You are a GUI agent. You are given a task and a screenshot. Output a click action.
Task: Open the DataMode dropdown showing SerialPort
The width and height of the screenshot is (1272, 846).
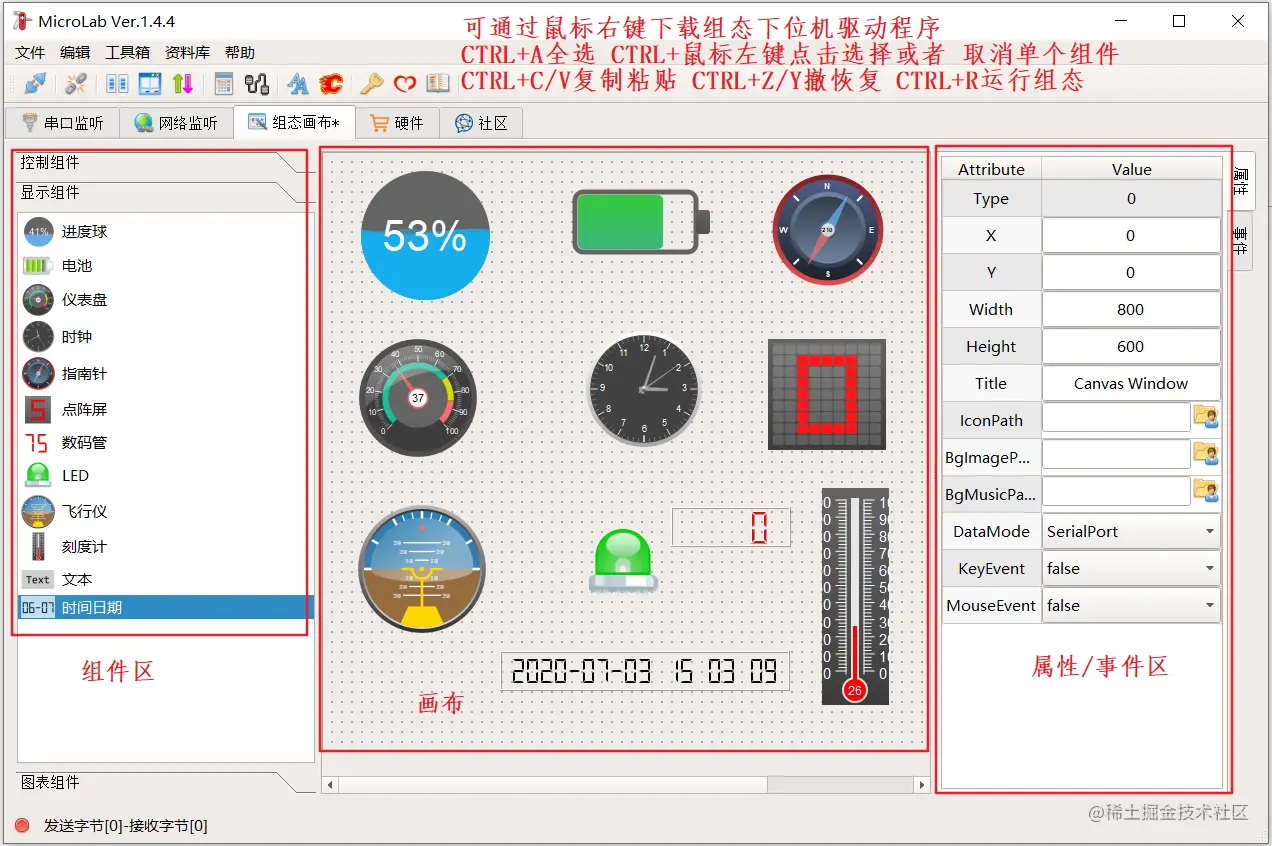click(1131, 531)
